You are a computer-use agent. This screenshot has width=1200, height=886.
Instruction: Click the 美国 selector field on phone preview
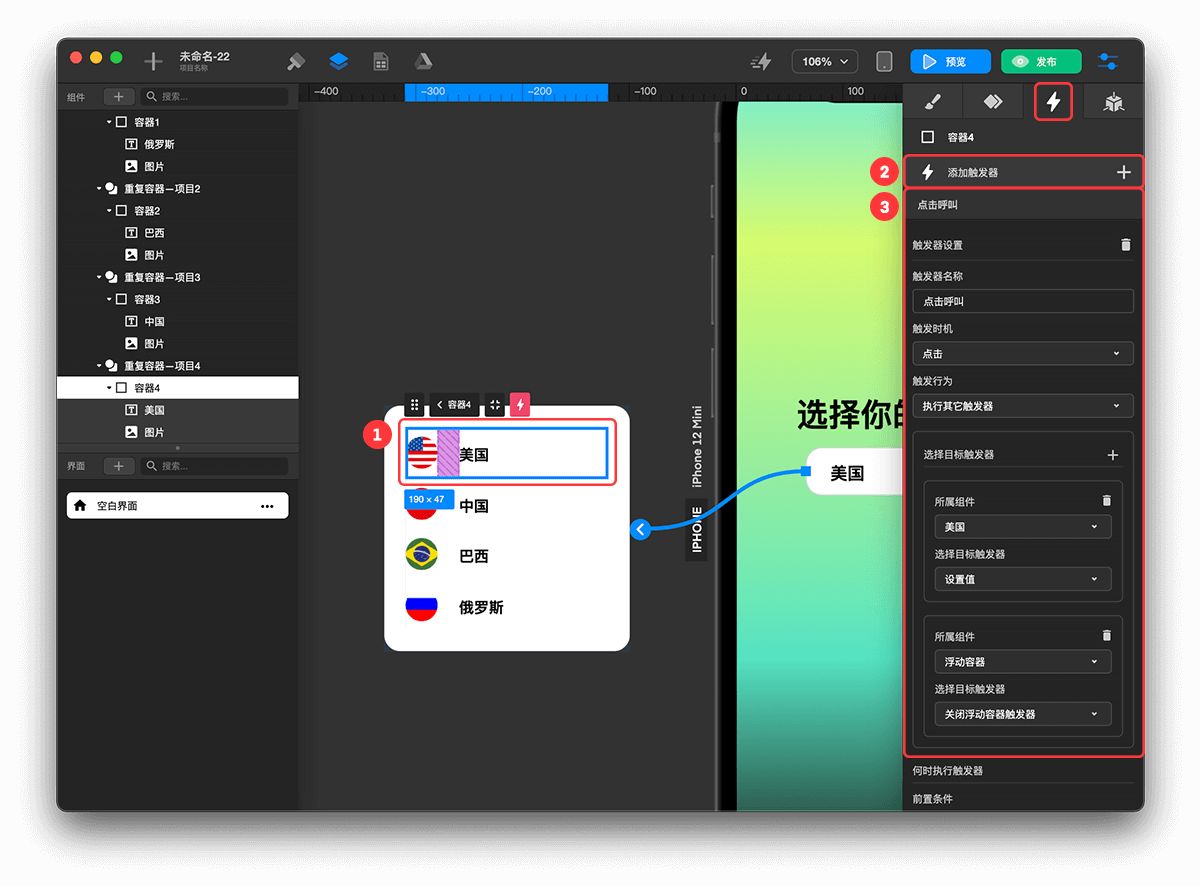856,472
